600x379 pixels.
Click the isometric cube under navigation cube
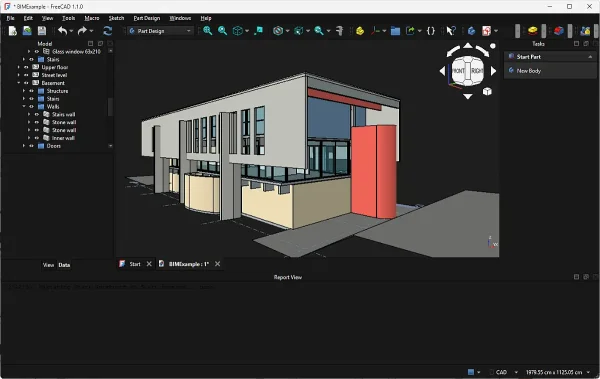point(487,91)
